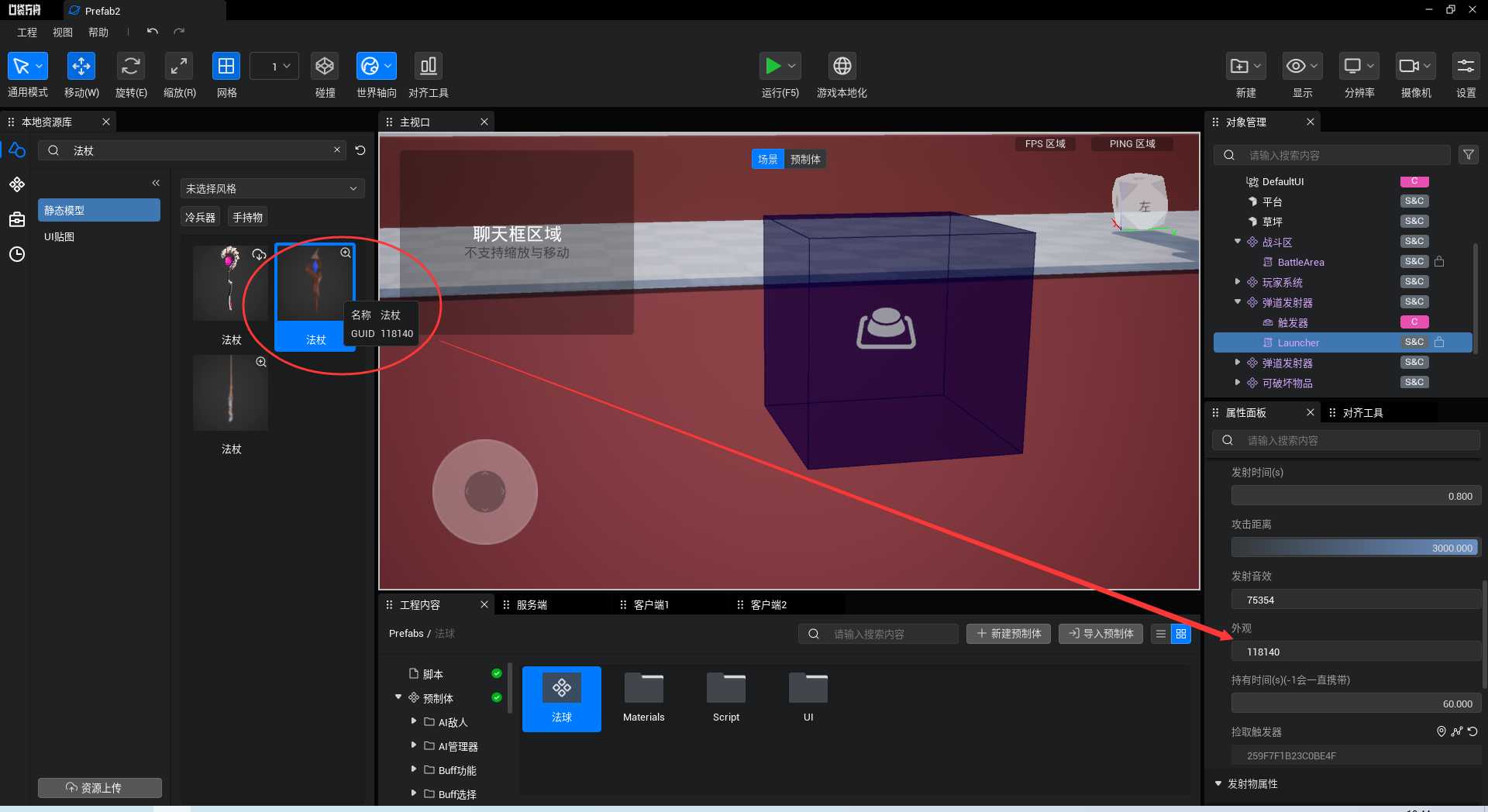Switch project content to list view
Viewport: 1488px width, 812px height.
click(x=1161, y=634)
